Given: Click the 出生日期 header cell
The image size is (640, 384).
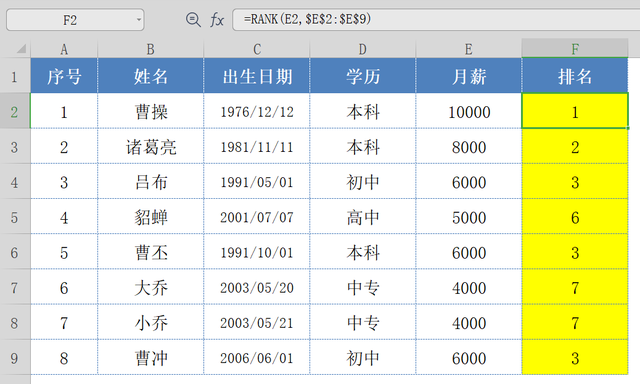Looking at the screenshot, I should click(x=257, y=75).
